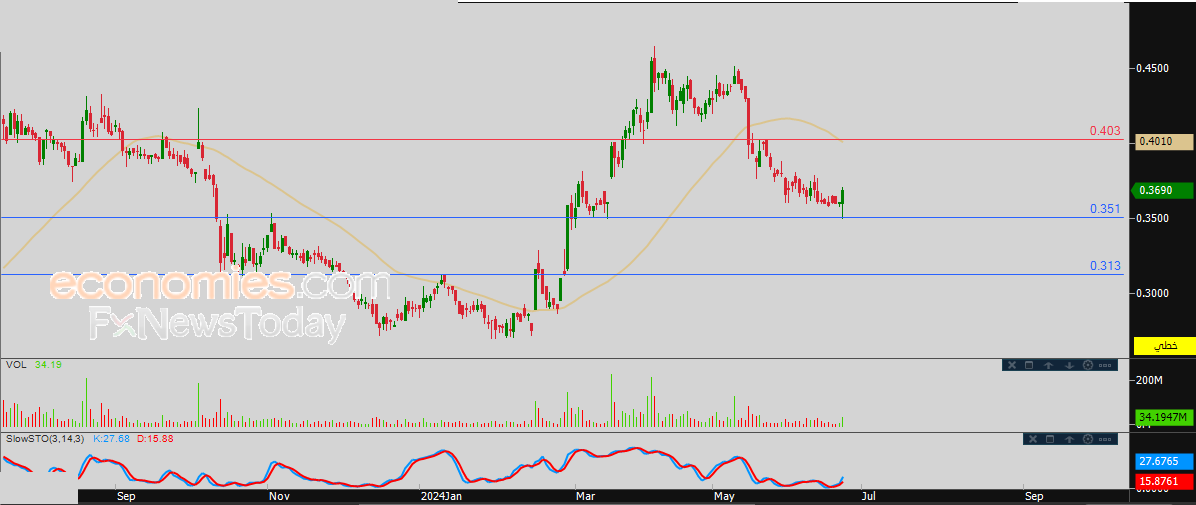
Task: Move the SlowSTO panel up
Action: click(1069, 439)
